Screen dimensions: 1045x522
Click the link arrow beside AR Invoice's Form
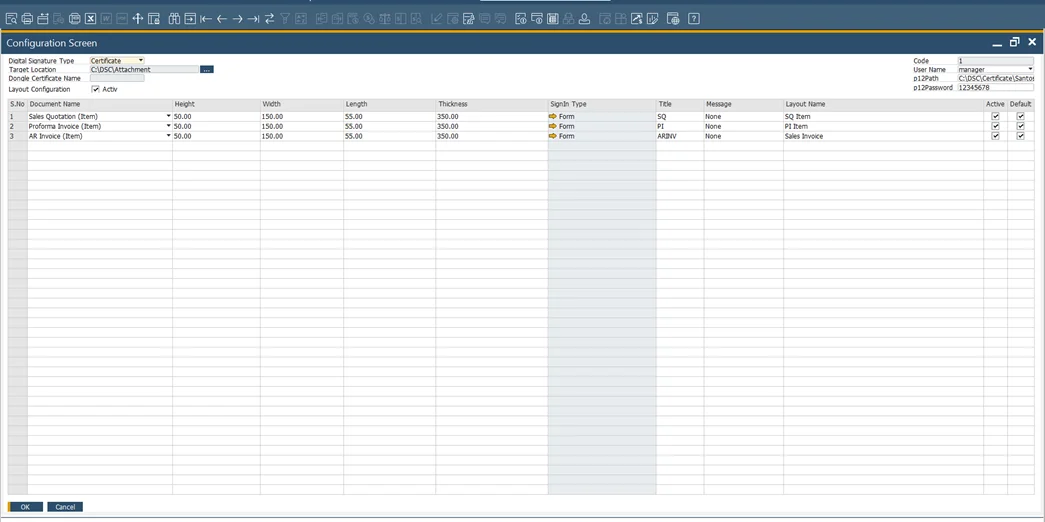coord(553,136)
